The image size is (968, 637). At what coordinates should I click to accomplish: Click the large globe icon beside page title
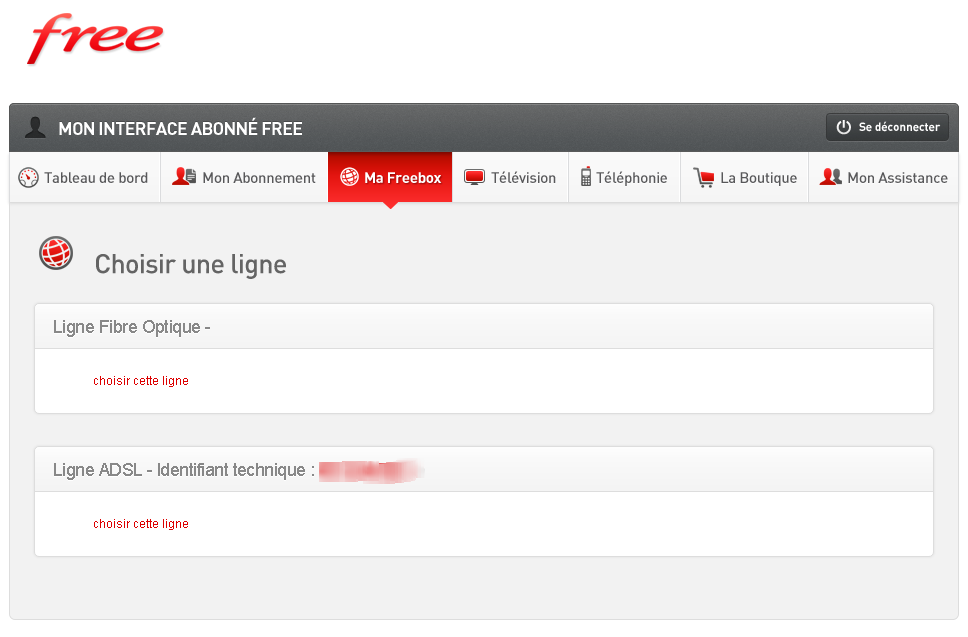click(57, 254)
